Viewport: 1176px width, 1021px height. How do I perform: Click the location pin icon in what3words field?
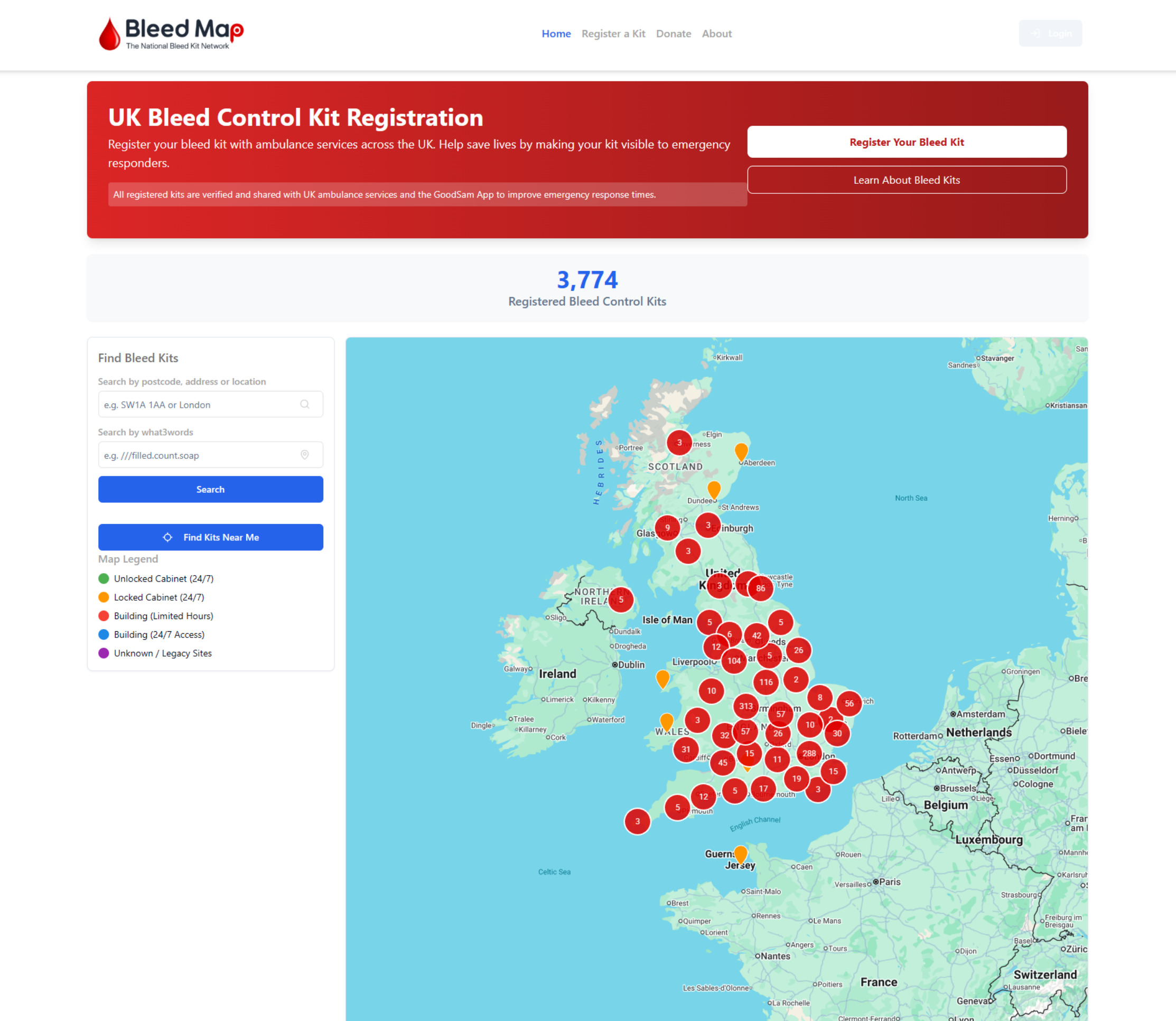click(x=305, y=455)
